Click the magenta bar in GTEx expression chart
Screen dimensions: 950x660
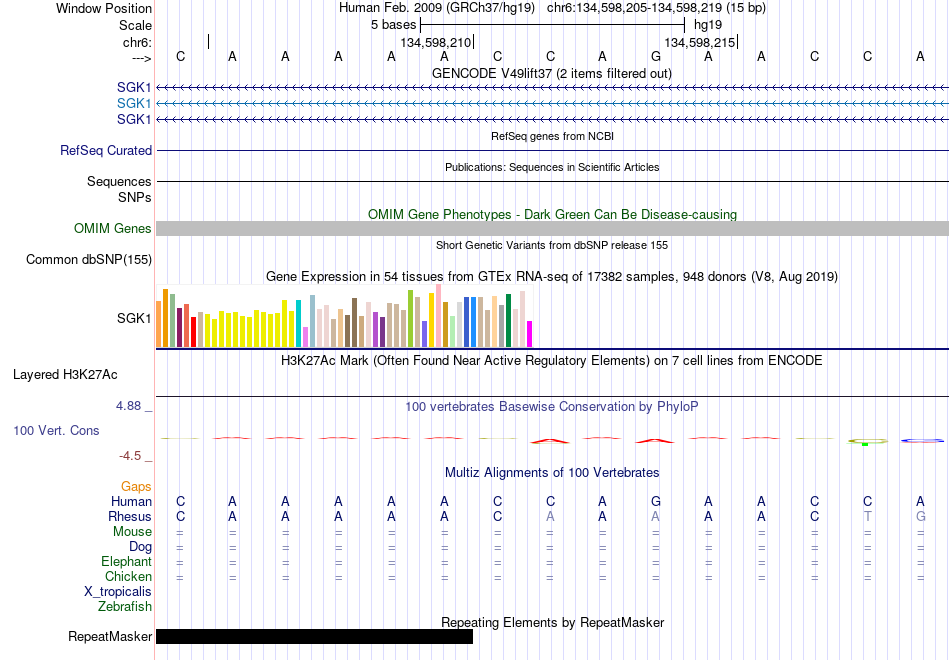coord(529,334)
